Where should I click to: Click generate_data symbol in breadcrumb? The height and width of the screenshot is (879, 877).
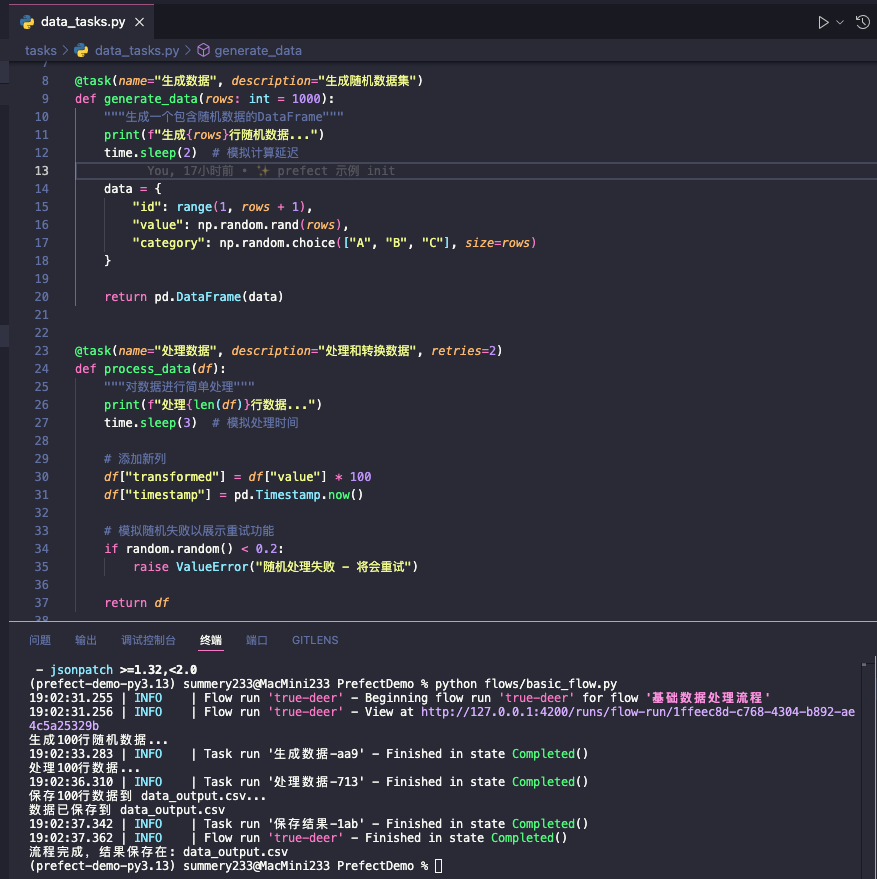[258, 50]
